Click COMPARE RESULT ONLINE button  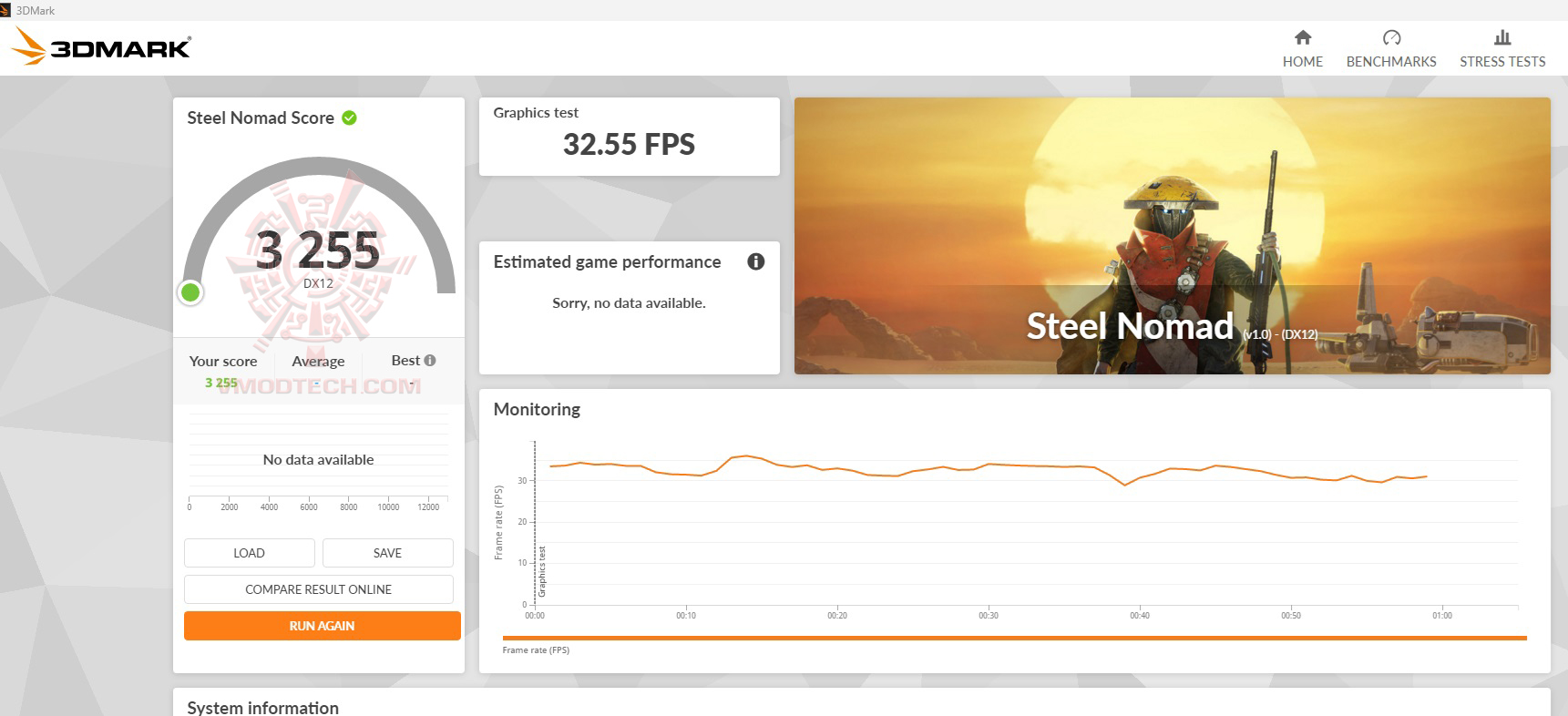319,589
